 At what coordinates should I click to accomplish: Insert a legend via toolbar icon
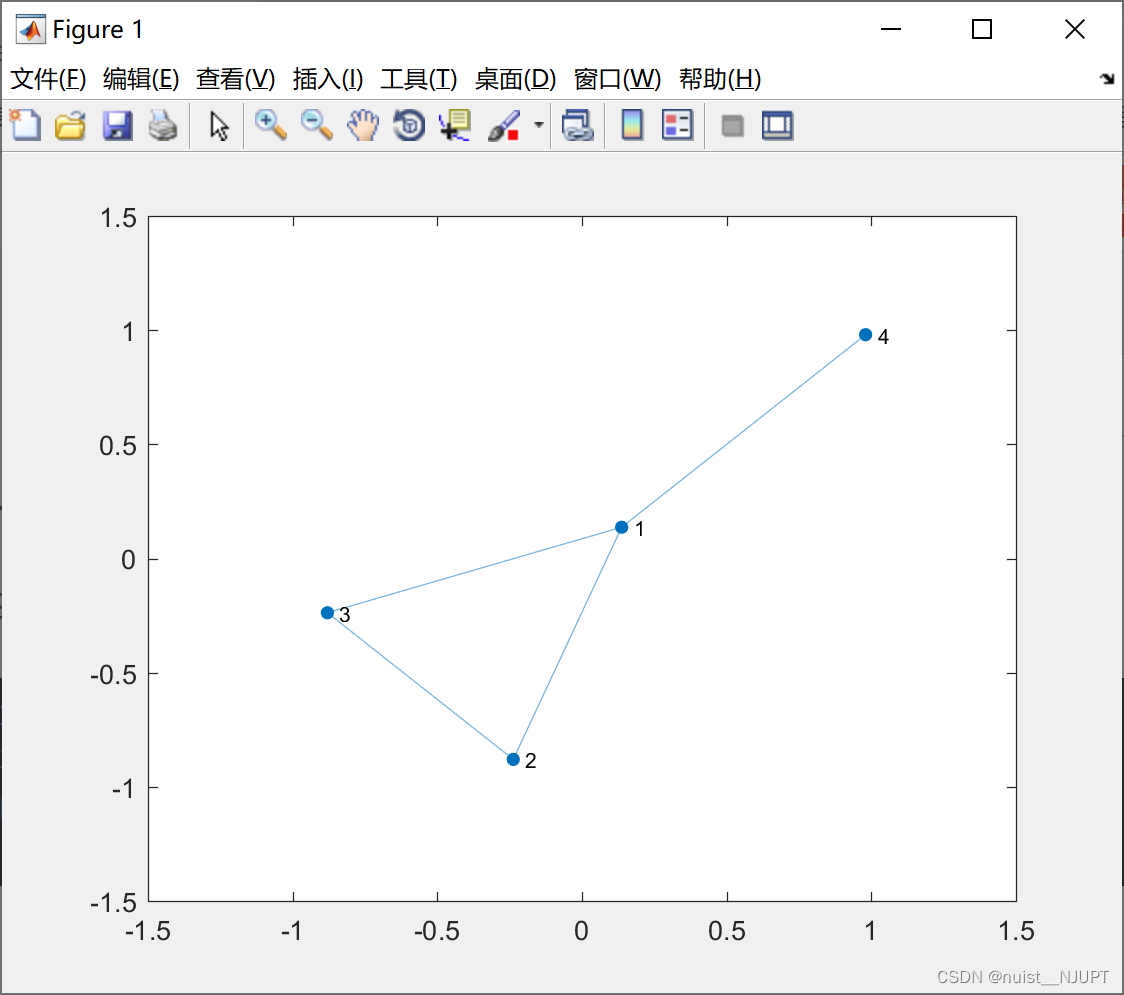pos(677,125)
